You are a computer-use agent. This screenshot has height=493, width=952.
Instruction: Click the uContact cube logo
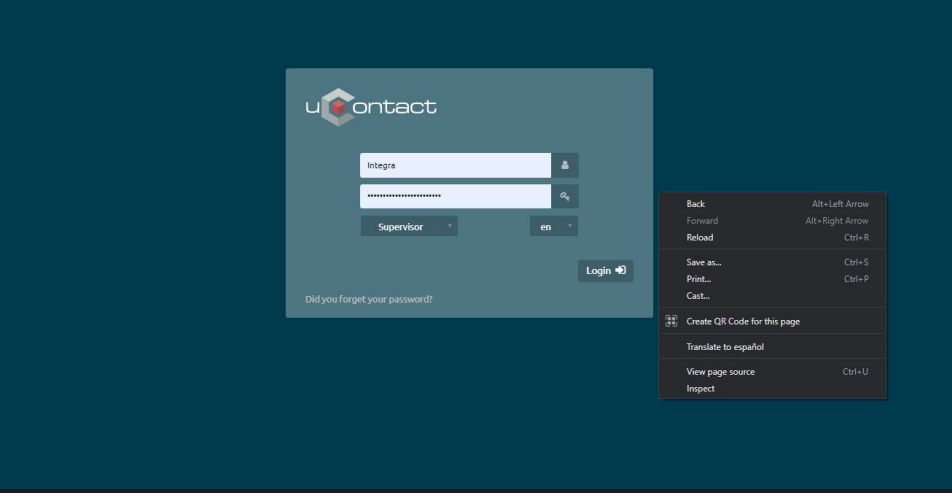click(x=338, y=107)
